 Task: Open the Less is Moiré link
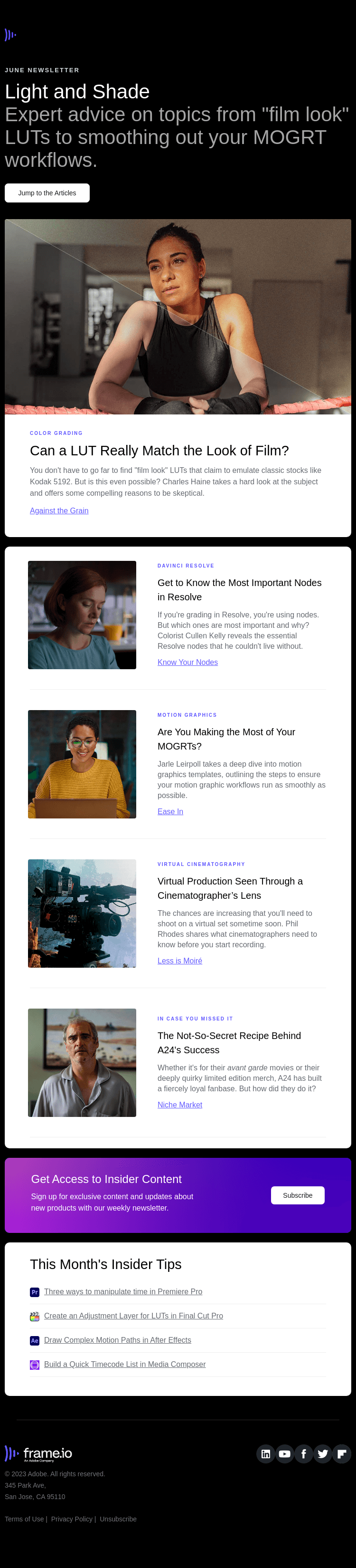tap(179, 961)
